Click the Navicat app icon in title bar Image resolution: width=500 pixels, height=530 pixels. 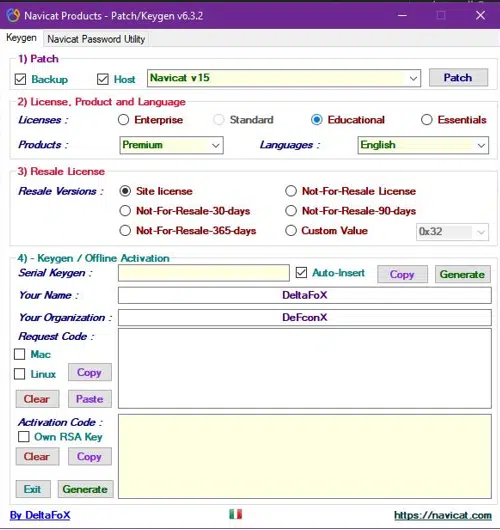[x=13, y=16]
